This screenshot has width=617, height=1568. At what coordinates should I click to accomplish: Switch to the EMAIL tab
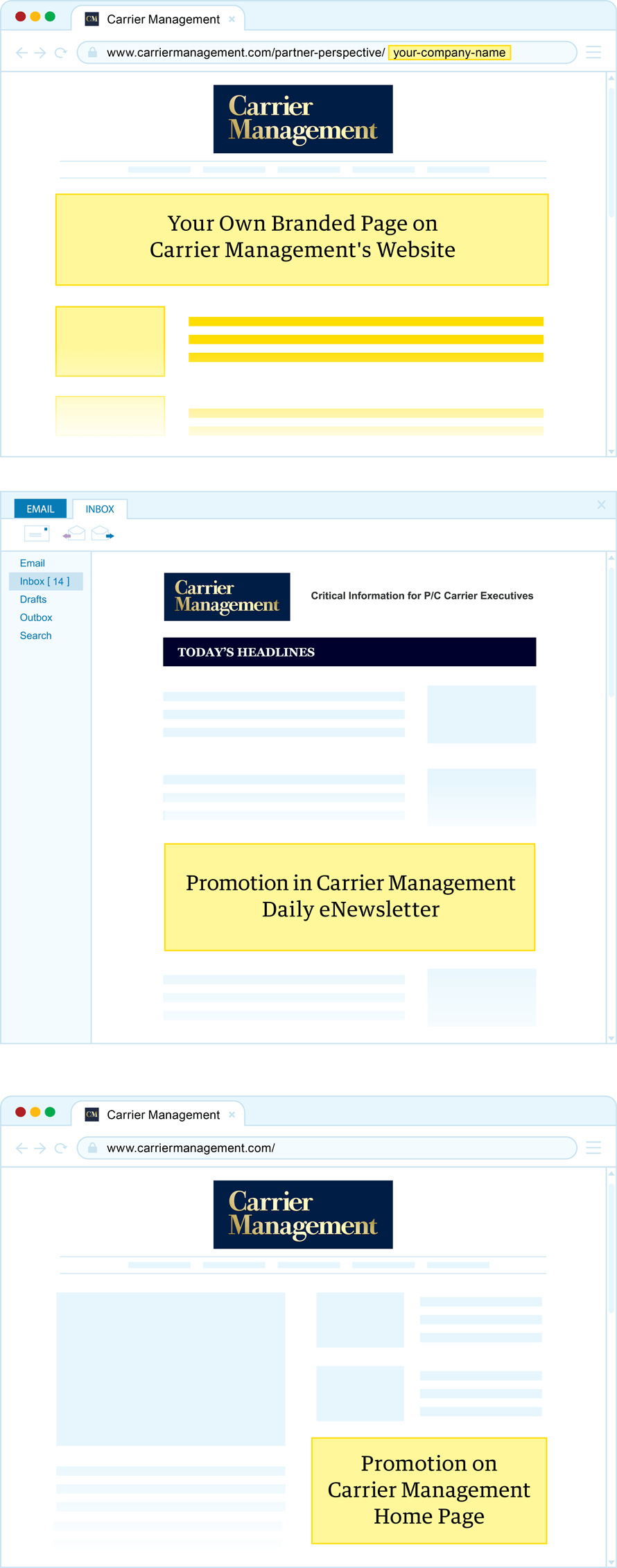pos(40,509)
